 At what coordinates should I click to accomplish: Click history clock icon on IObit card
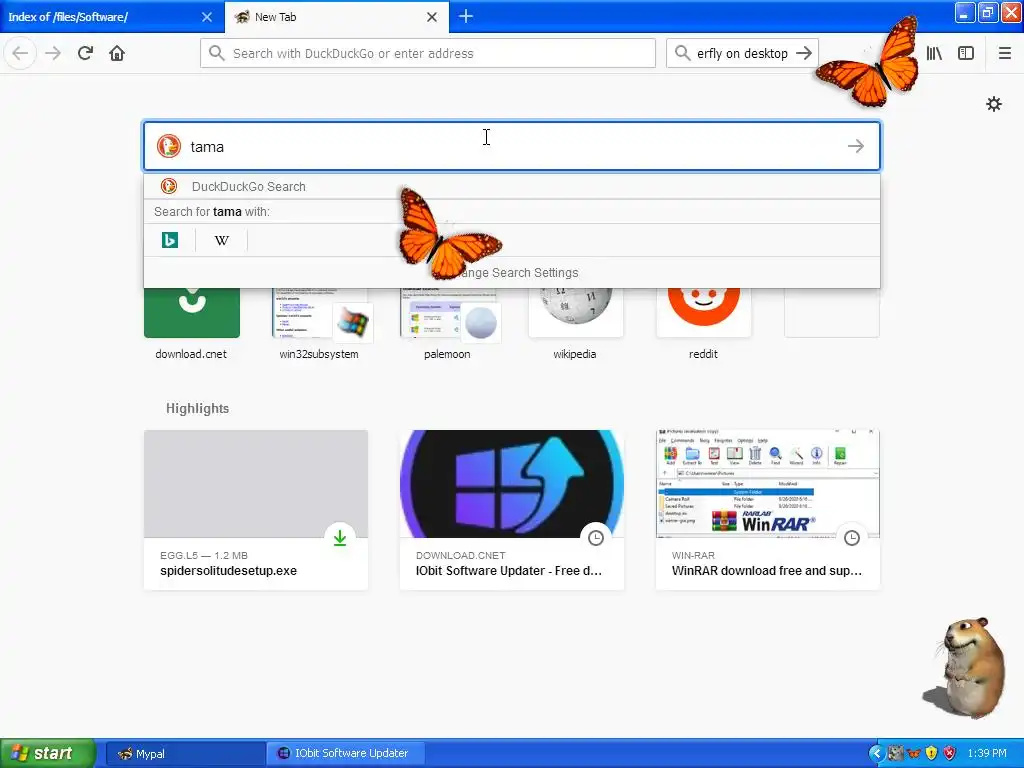click(x=596, y=537)
